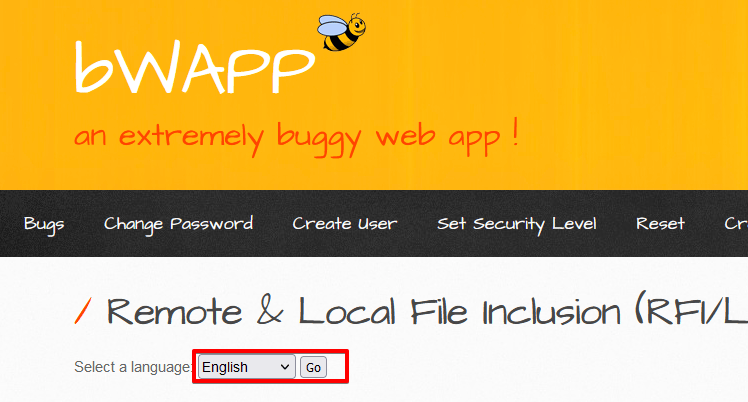Open the Bugs menu item
Screen dimensions: 748x402
click(x=44, y=224)
